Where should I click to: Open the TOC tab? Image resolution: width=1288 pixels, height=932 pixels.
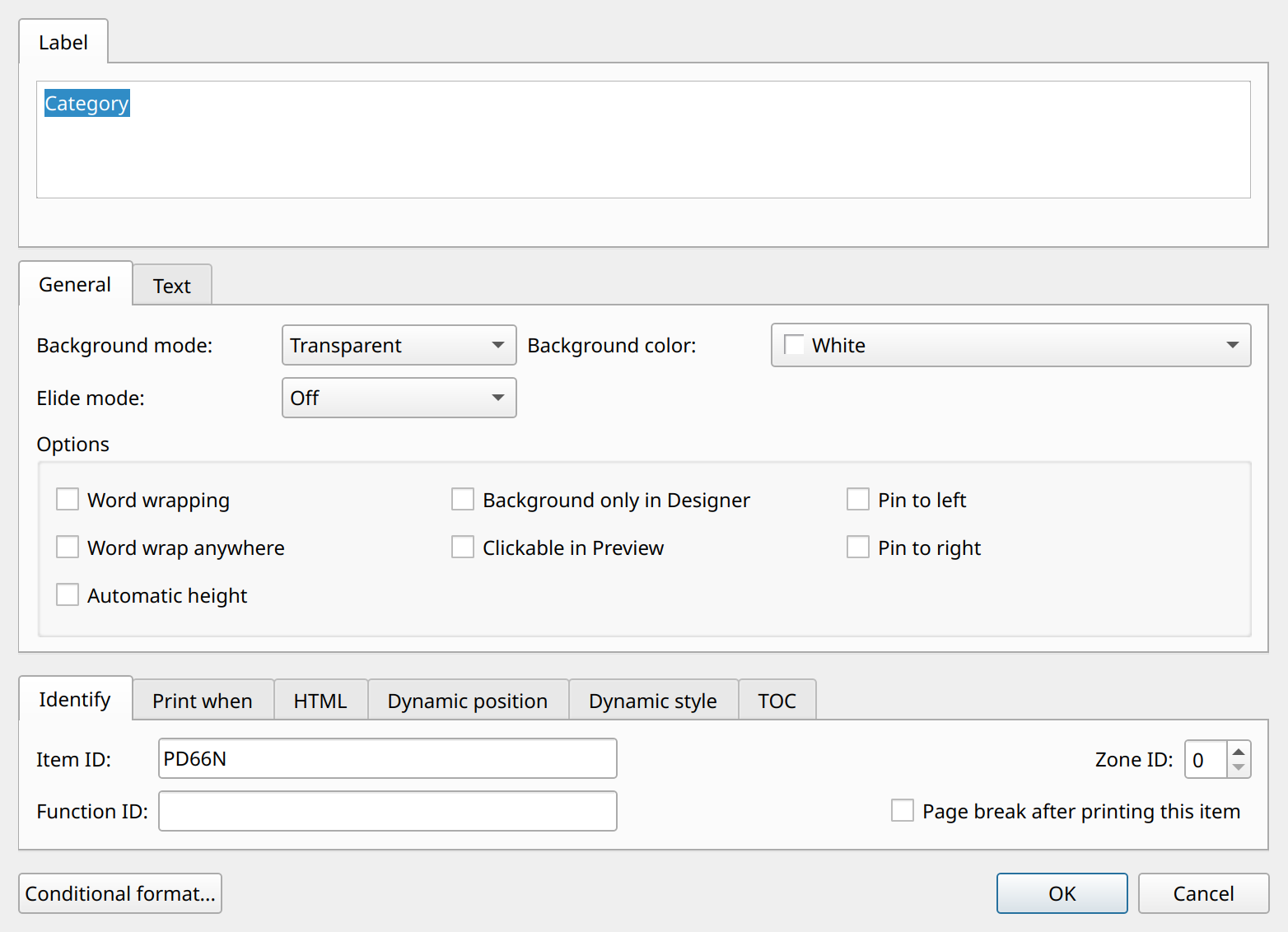(777, 701)
